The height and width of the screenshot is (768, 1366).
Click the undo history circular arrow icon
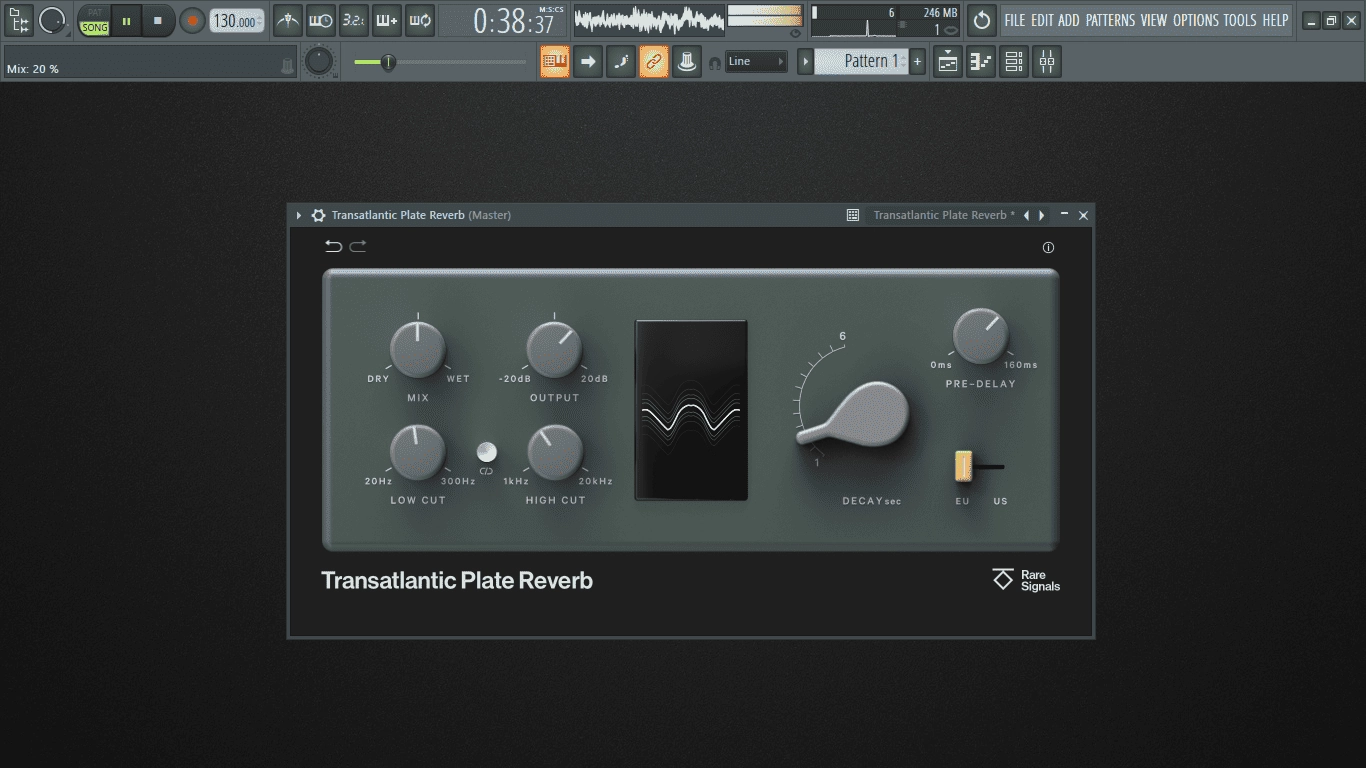[x=982, y=20]
